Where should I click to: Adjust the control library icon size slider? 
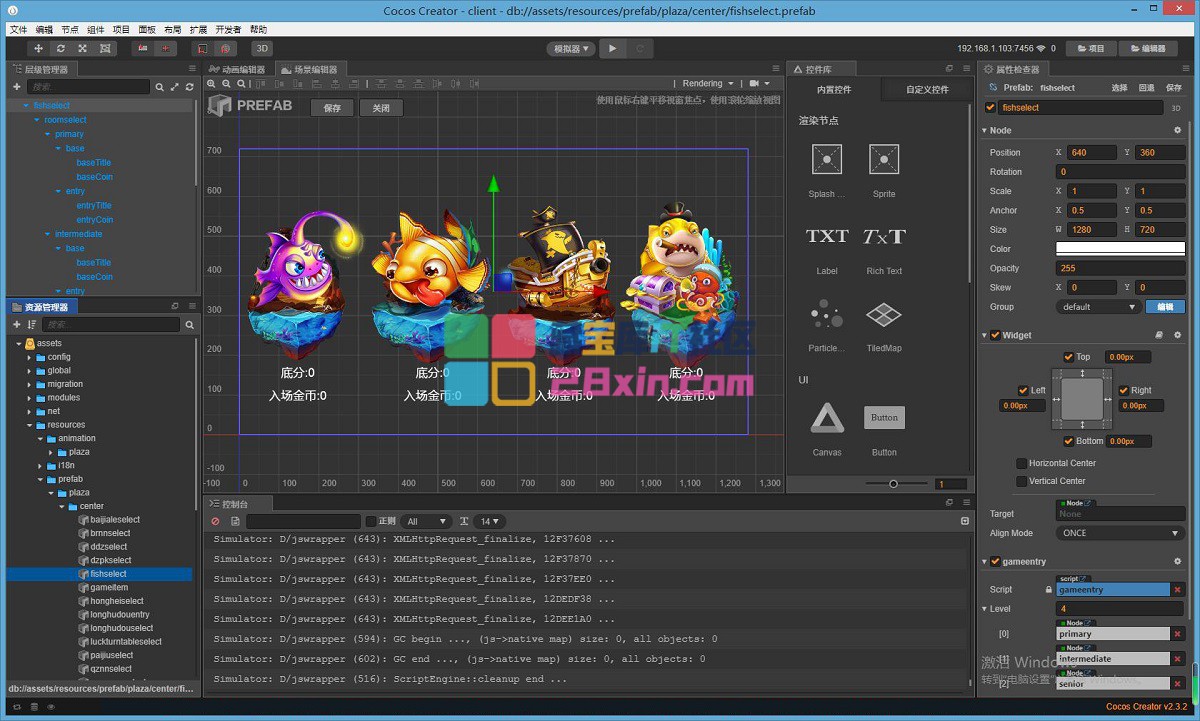[x=894, y=484]
